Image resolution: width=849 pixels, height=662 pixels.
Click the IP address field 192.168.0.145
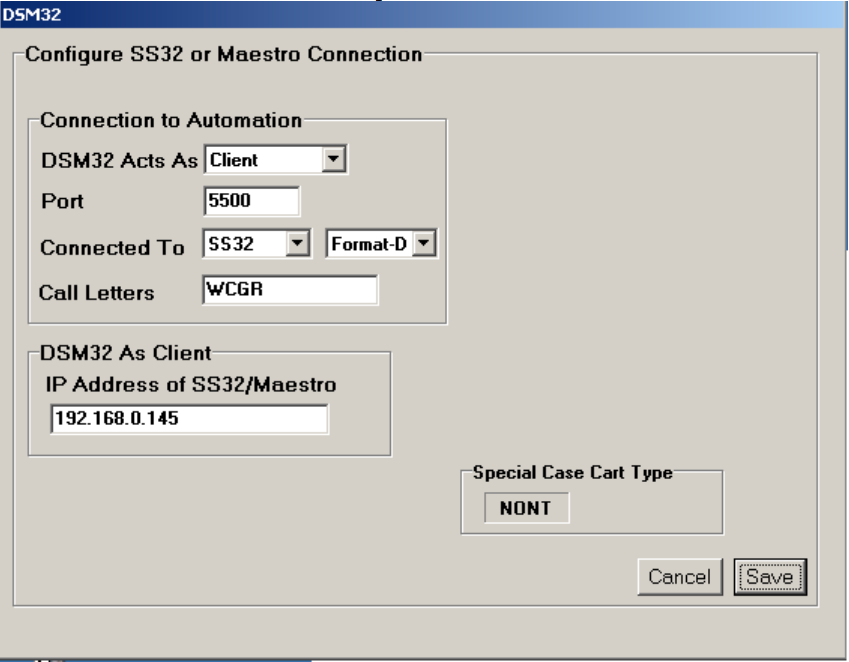188,420
